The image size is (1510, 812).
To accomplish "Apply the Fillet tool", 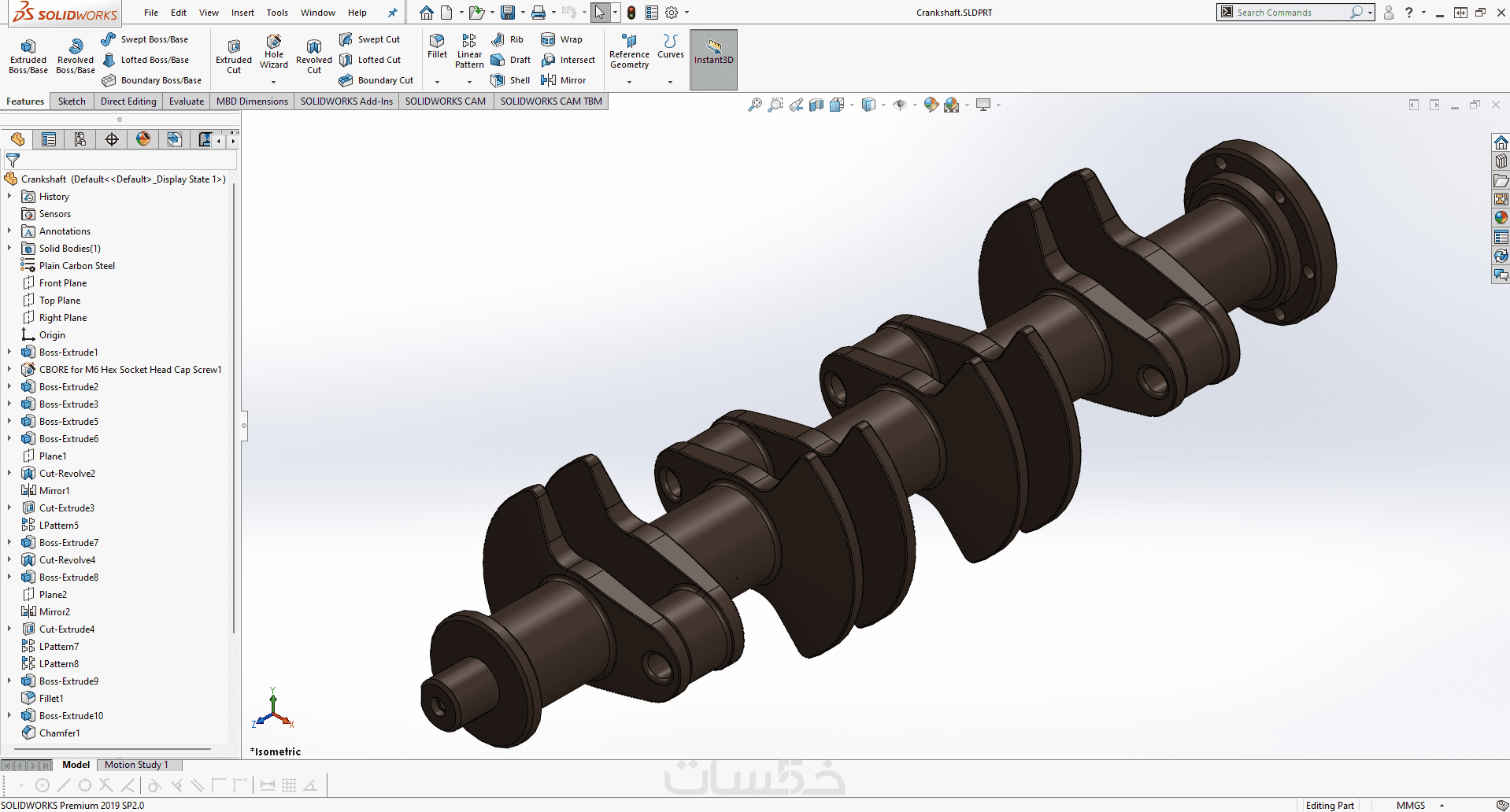I will pyautogui.click(x=437, y=46).
